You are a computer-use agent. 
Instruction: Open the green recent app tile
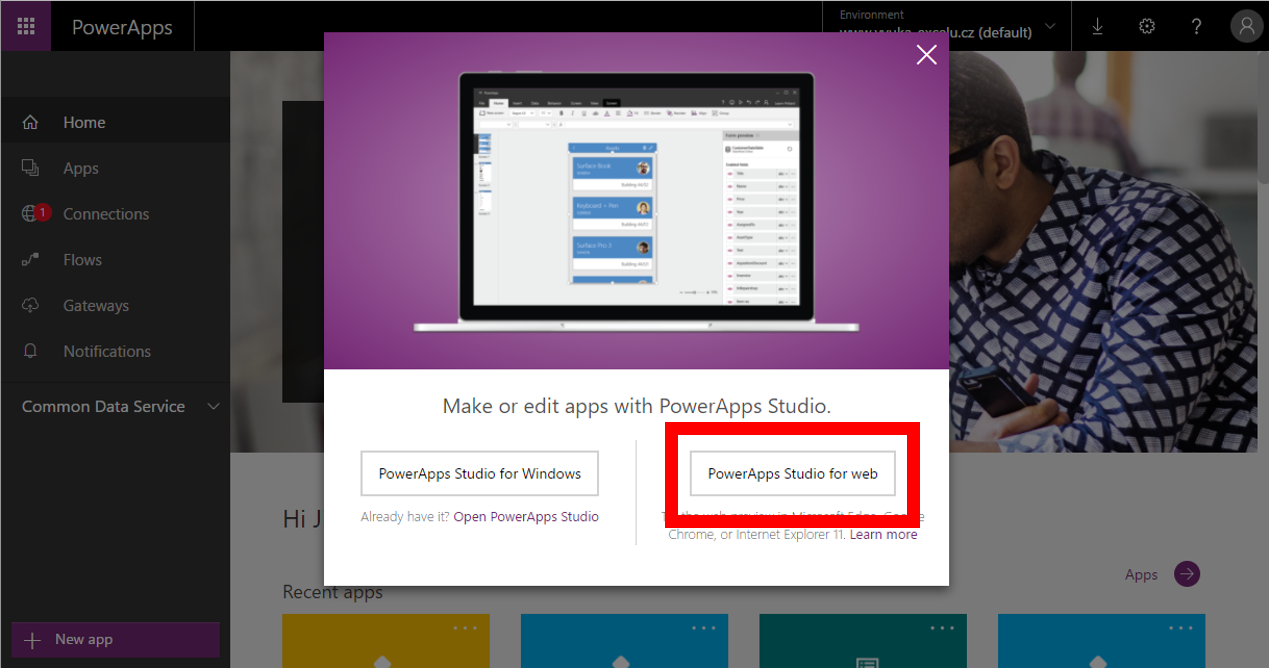pyautogui.click(x=863, y=641)
